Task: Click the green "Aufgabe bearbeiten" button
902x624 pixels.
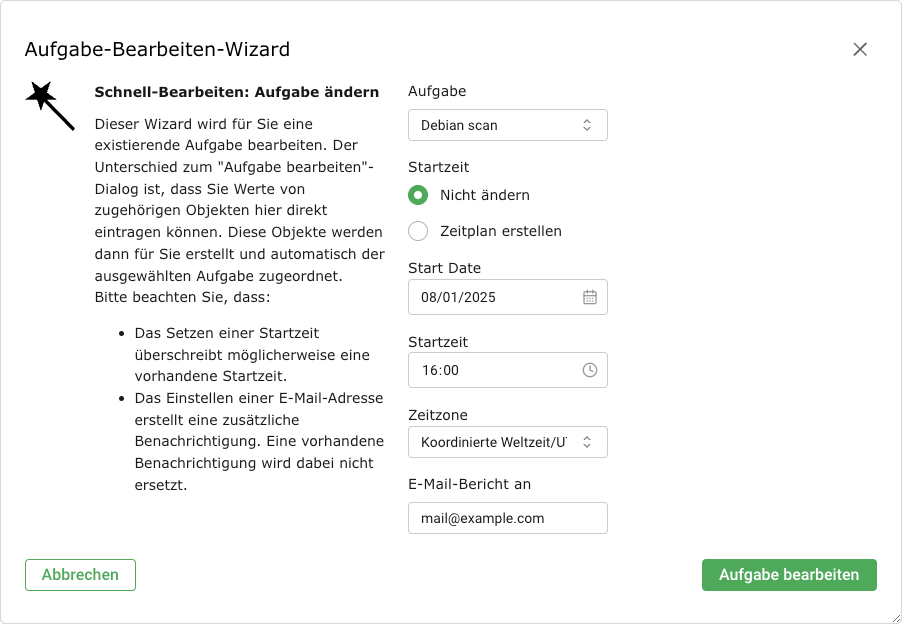Action: point(789,575)
